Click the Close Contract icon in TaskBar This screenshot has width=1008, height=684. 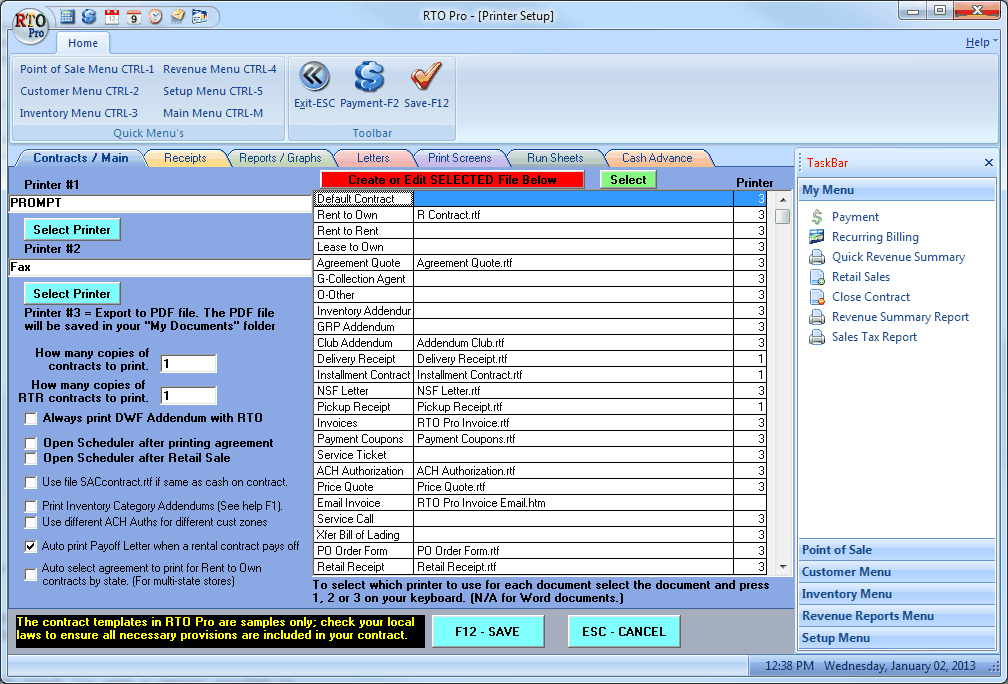817,297
